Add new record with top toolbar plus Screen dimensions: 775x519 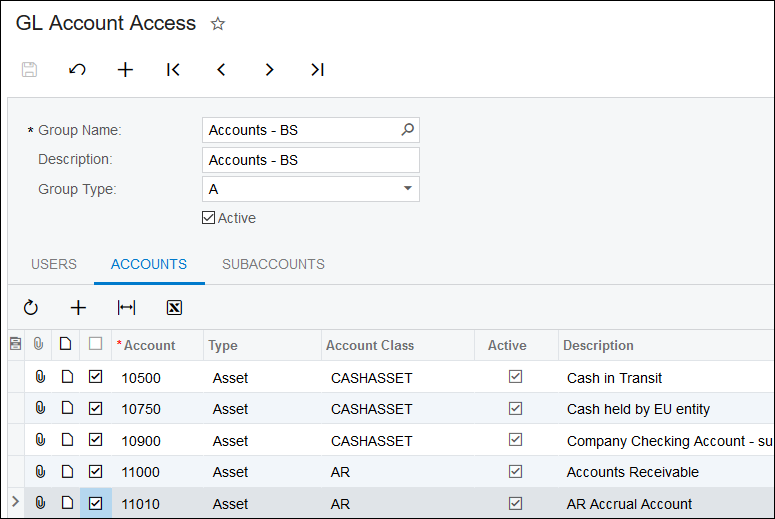click(125, 70)
